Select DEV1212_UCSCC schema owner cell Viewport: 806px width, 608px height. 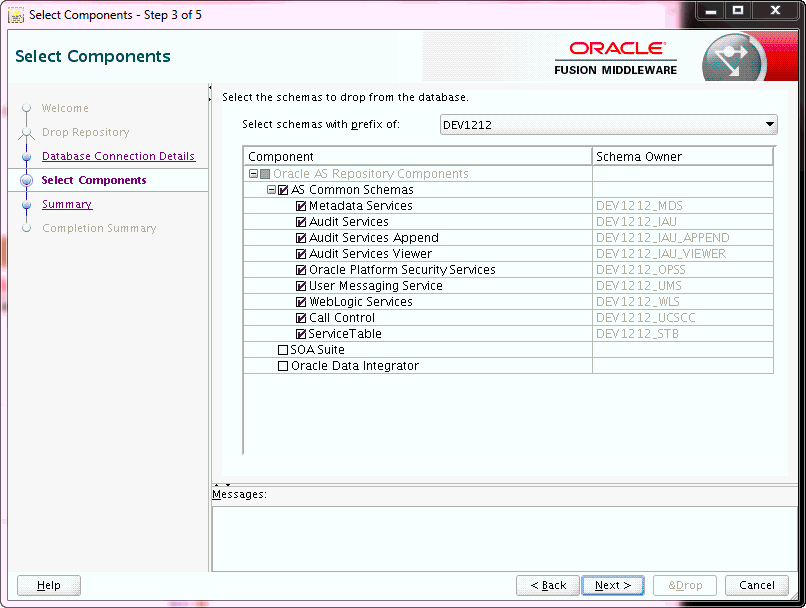683,318
